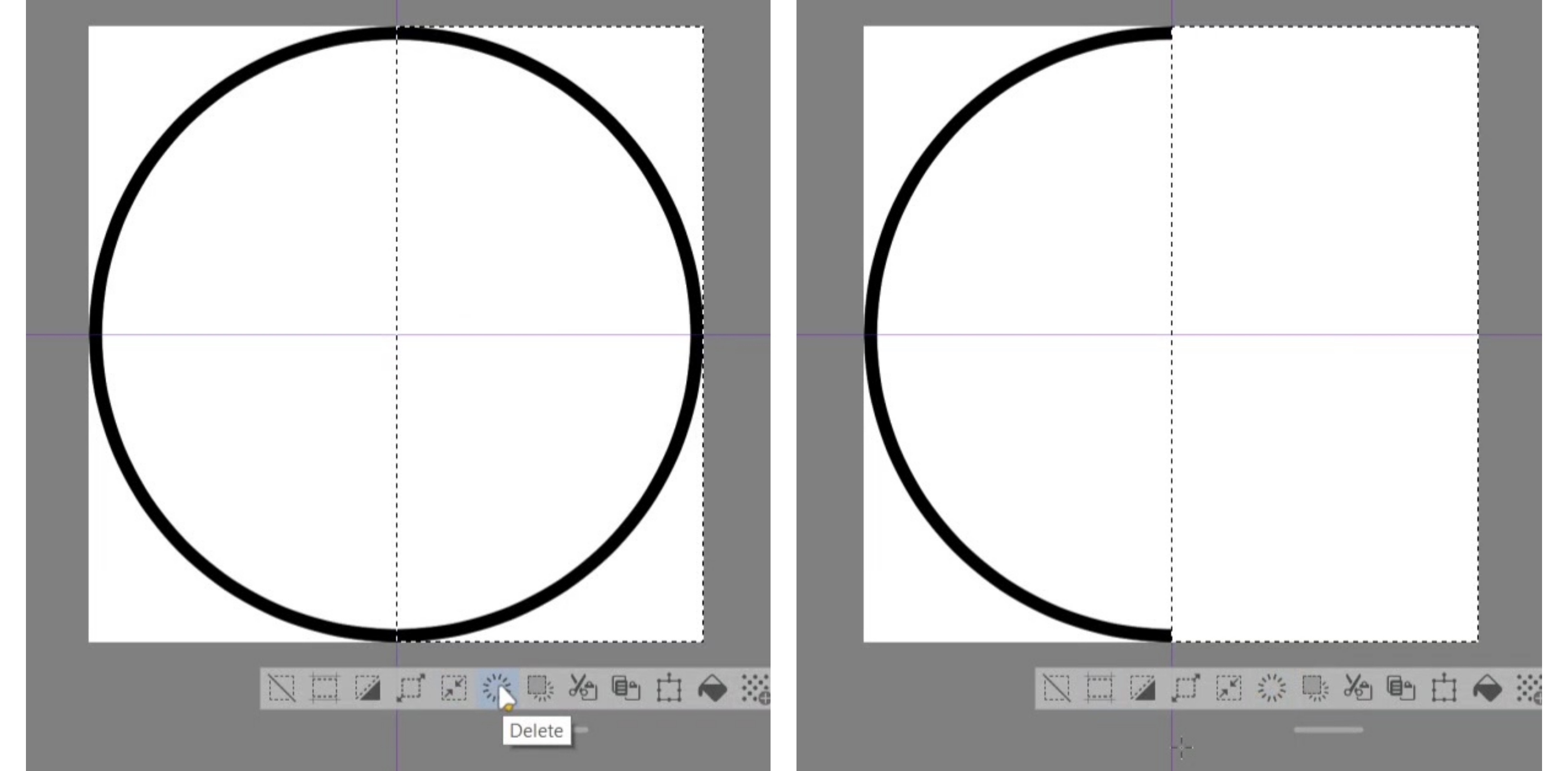Invert selected area in left launcher
The image size is (1568, 771).
coord(367,688)
